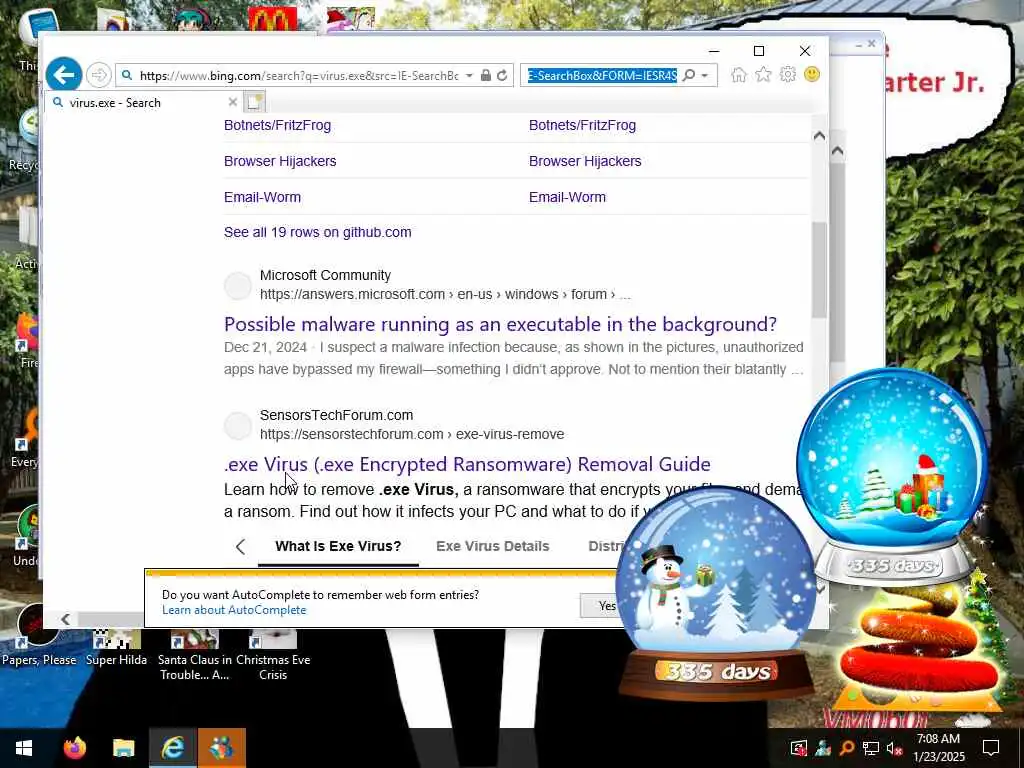This screenshot has width=1024, height=768.
Task: Click the page's vertical scrollbar up arrow
Action: 819,136
